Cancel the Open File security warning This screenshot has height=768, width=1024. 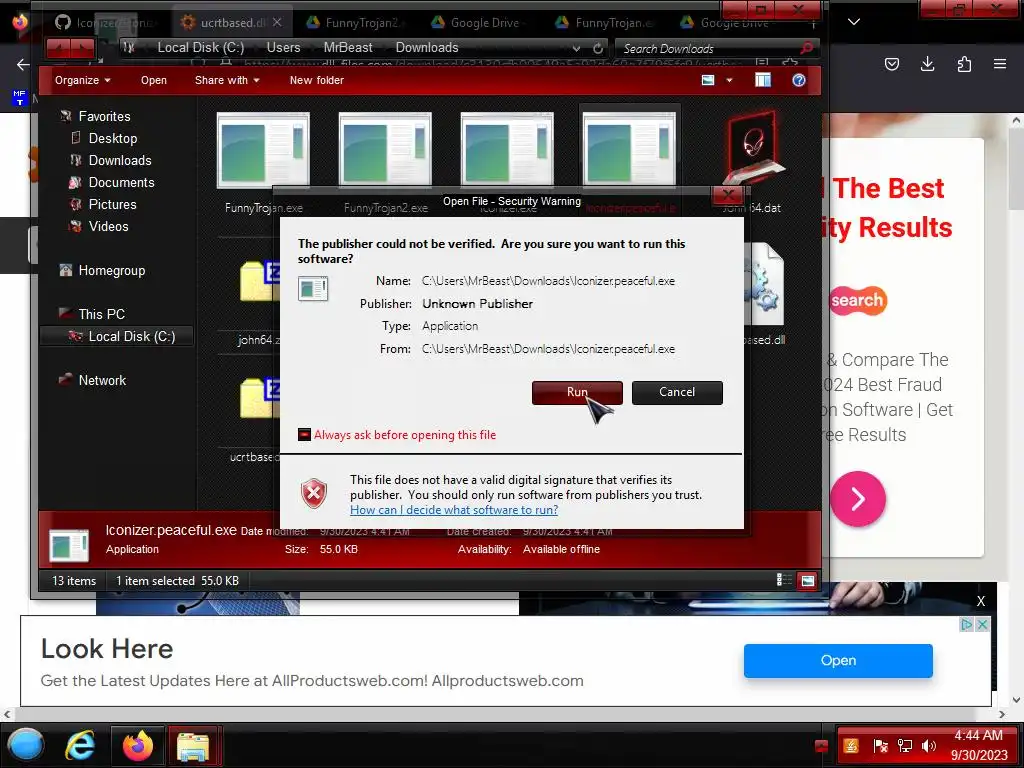click(677, 392)
